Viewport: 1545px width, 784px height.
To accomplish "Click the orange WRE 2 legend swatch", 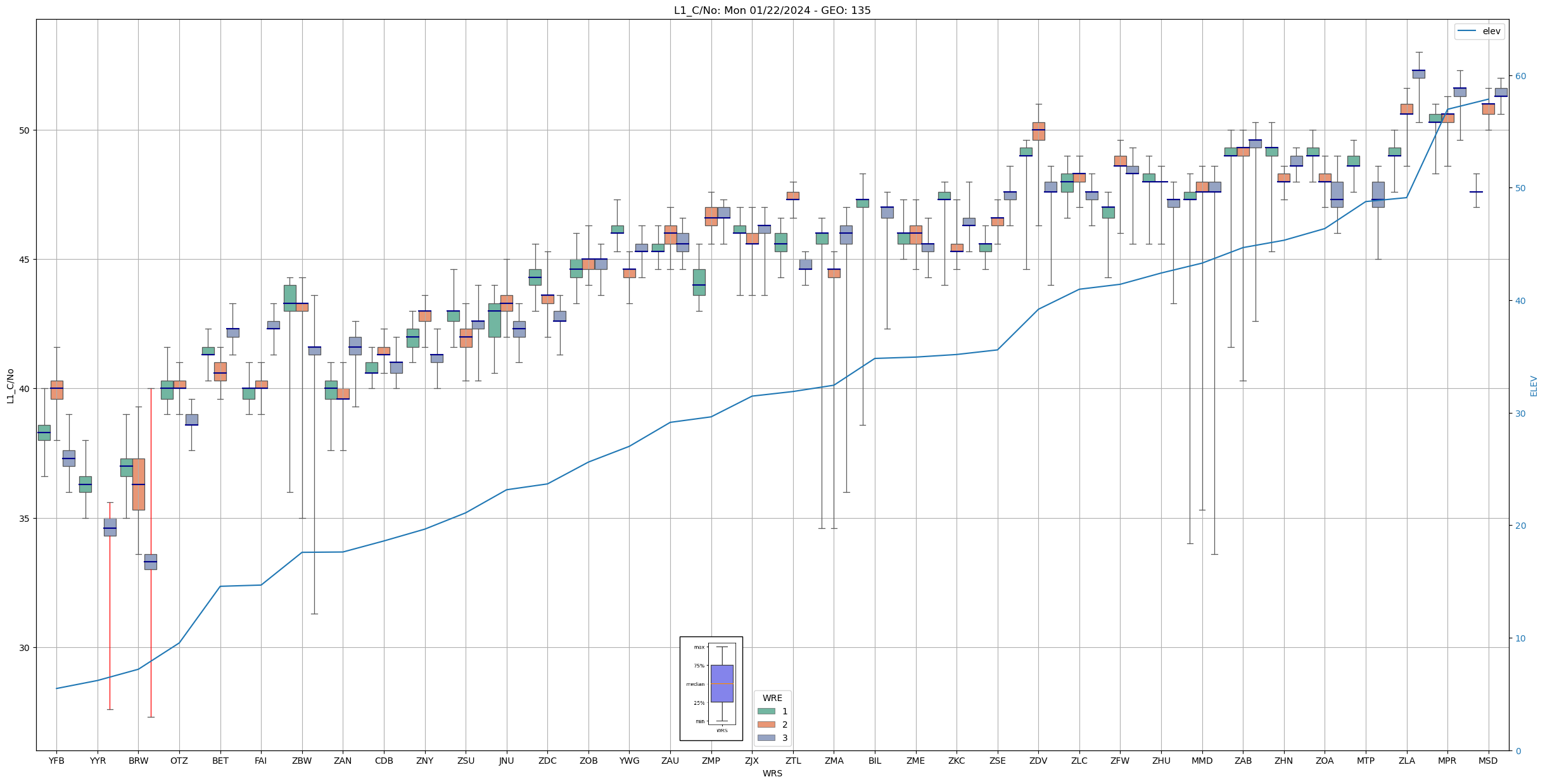I will click(766, 724).
